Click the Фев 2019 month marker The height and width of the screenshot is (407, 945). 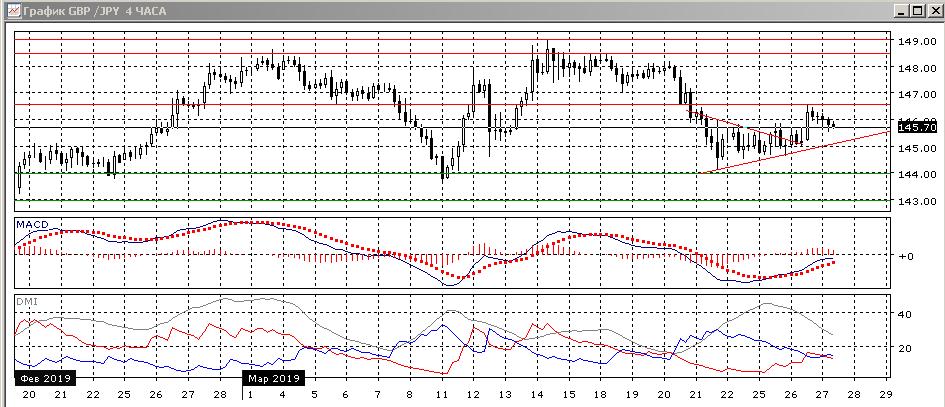(43, 379)
